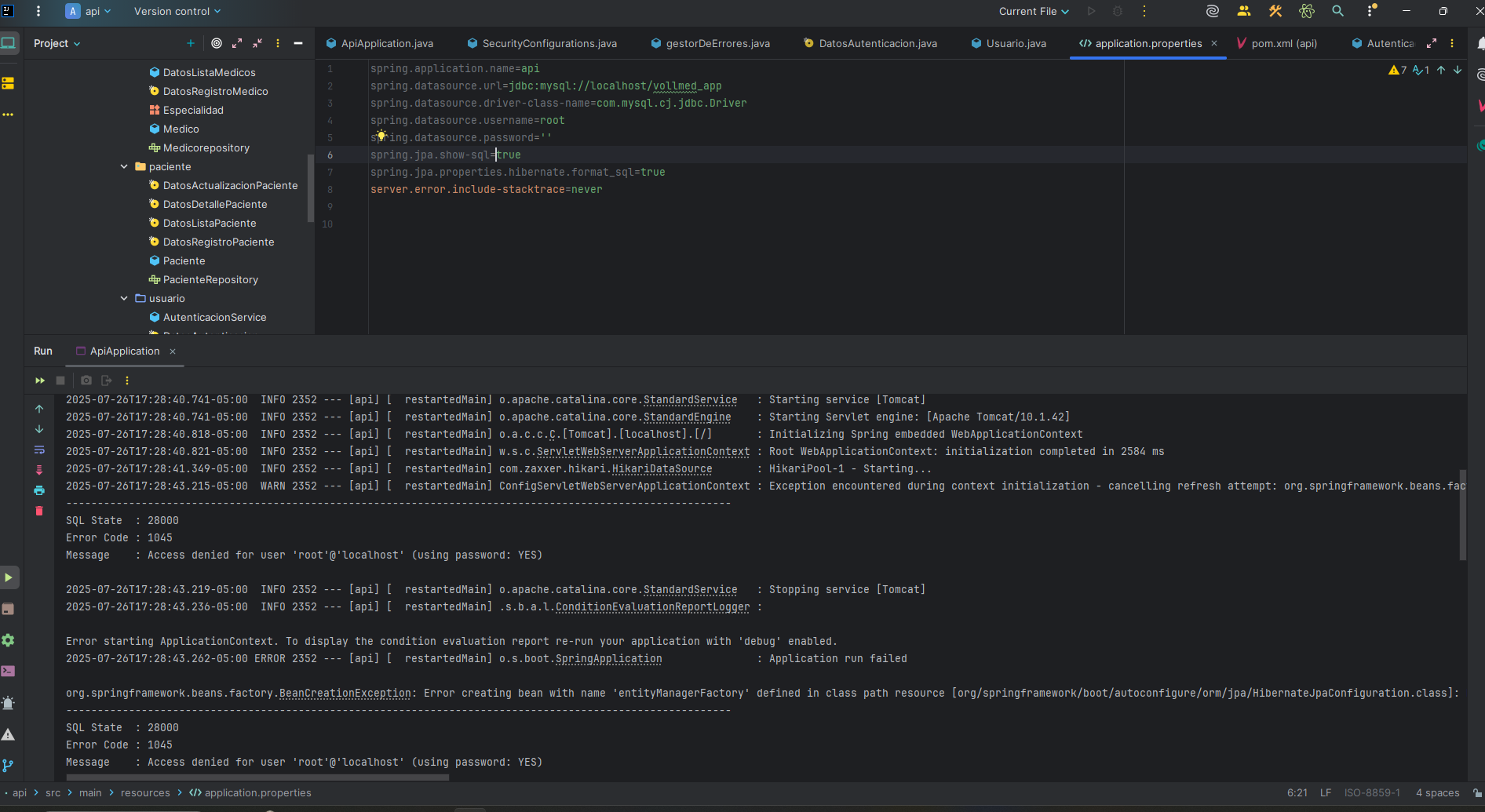Screen dimensions: 1485x812
Task: Click Search Everywhere magnifier icon
Action: pos(1337,11)
